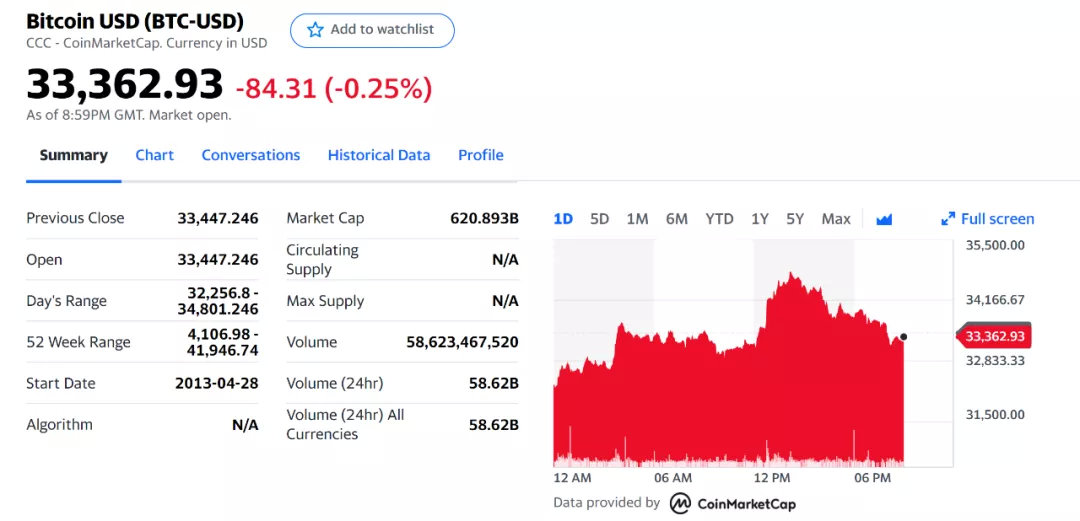This screenshot has width=1080, height=521.
Task: Click the Full screen expand arrows icon
Action: tap(949, 219)
